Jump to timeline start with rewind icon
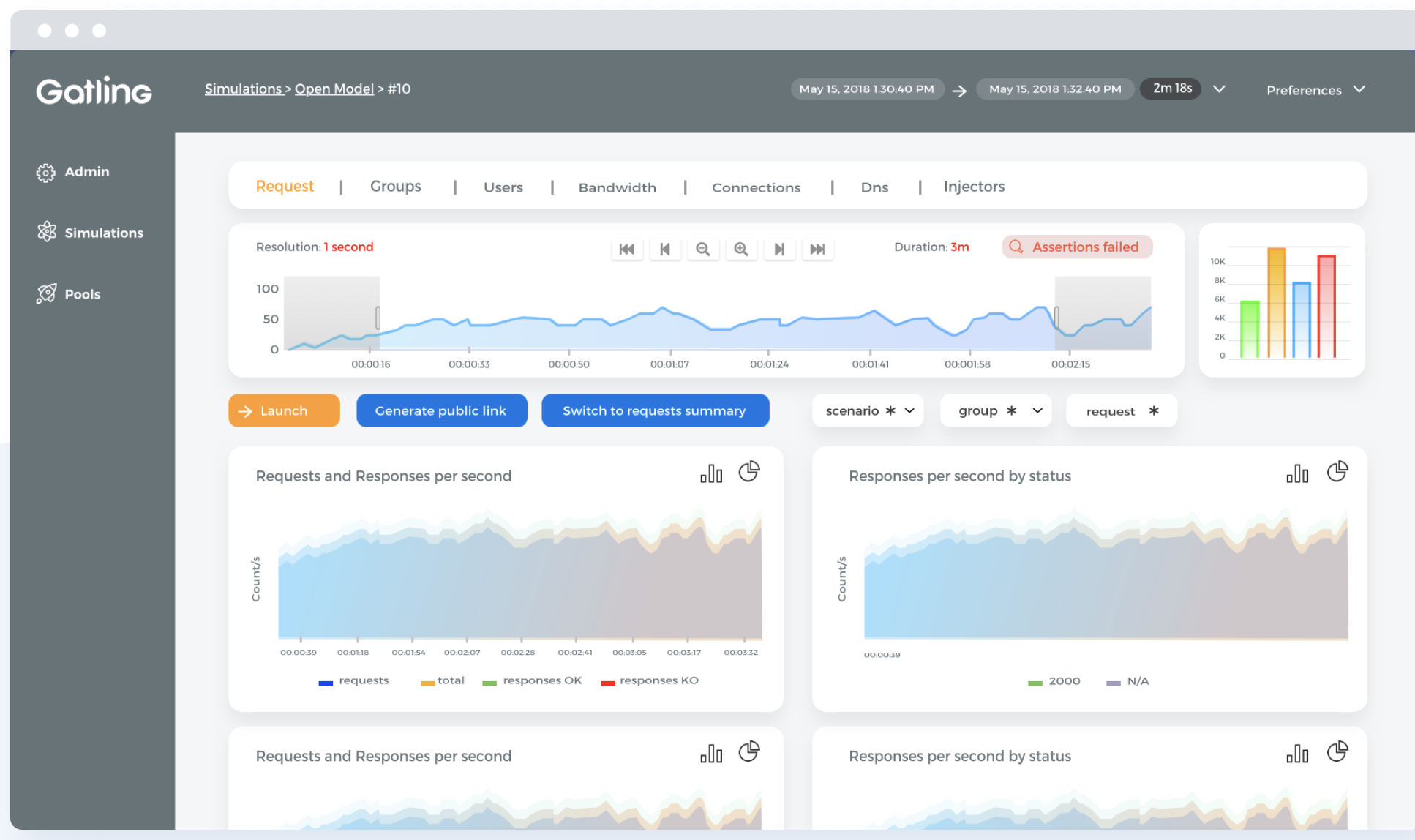 pyautogui.click(x=627, y=249)
